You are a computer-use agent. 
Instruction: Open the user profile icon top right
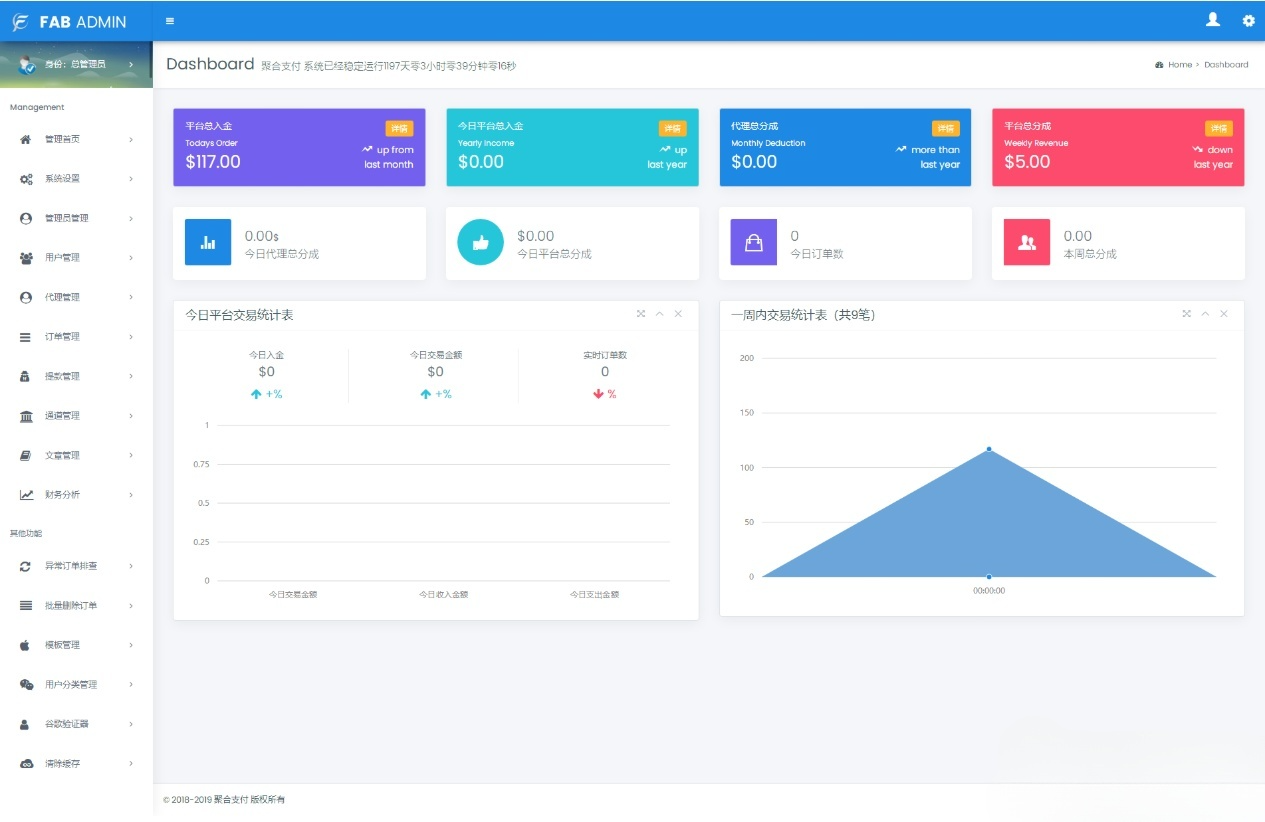1212,20
